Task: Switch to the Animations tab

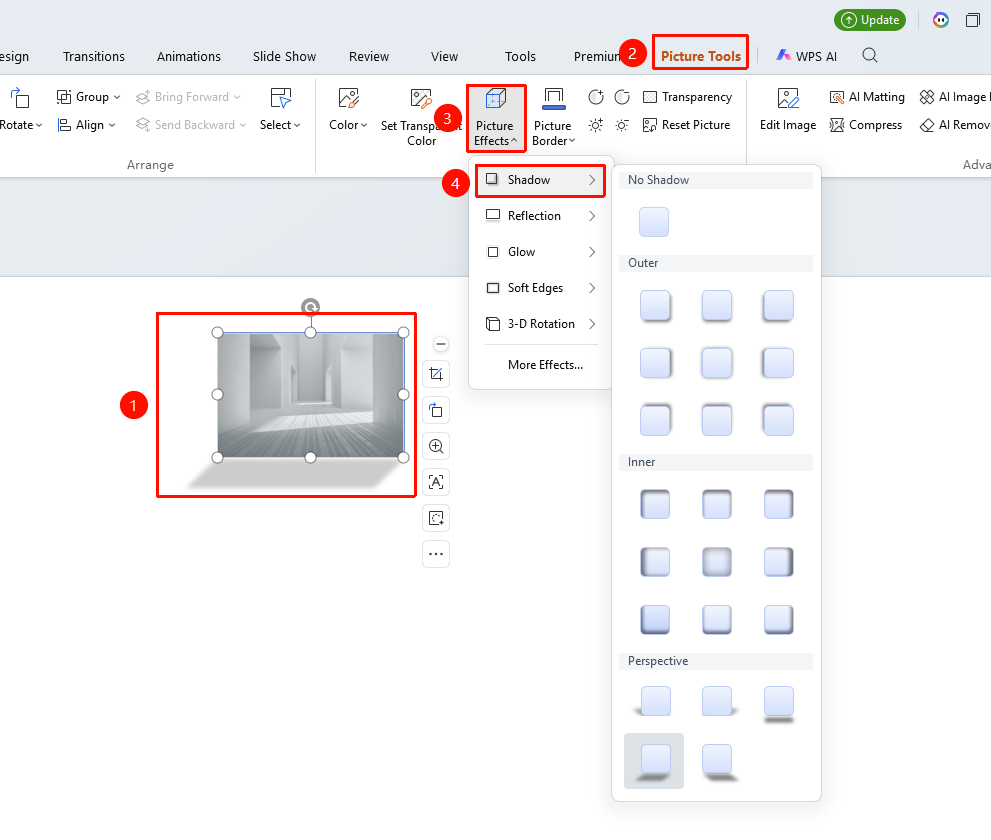Action: click(x=189, y=56)
